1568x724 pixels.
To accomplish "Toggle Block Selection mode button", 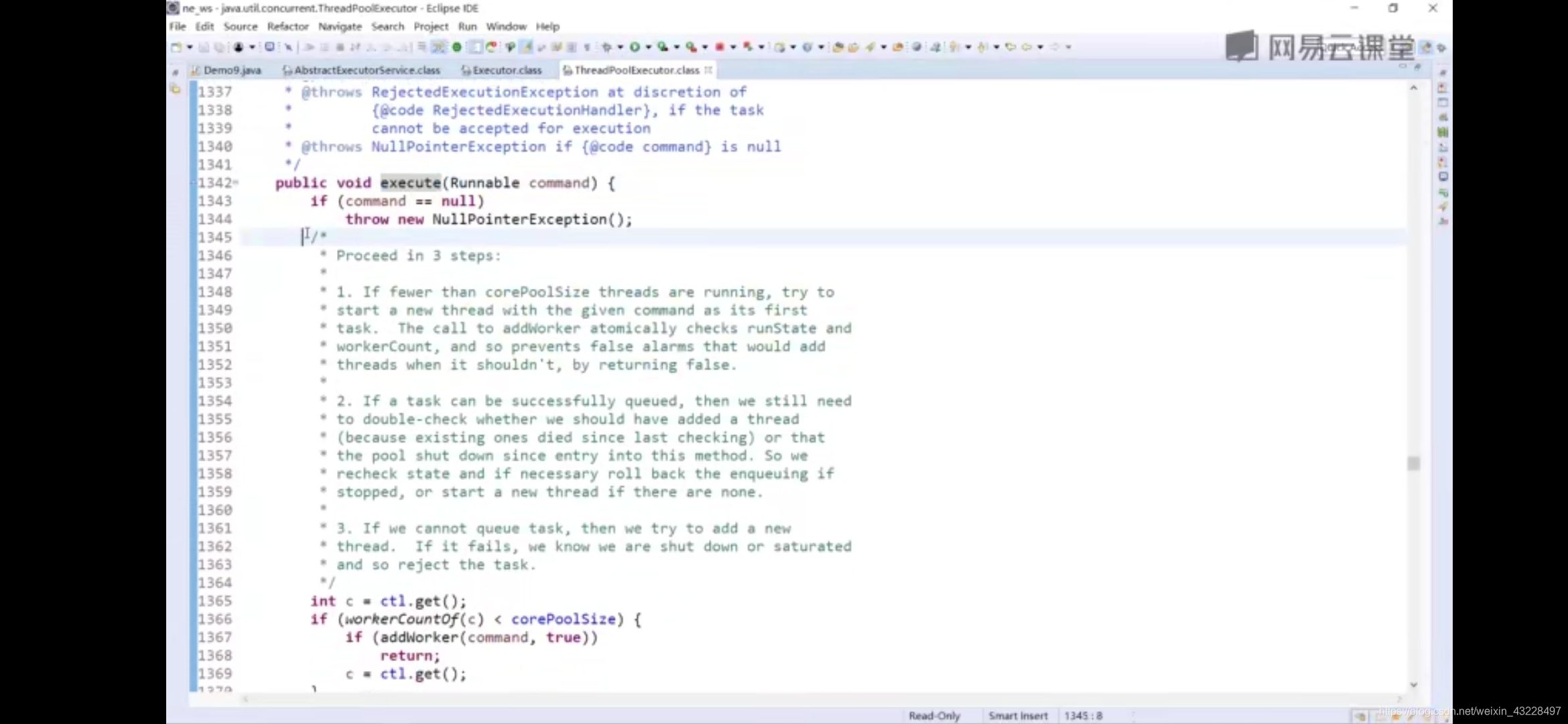I will [571, 47].
